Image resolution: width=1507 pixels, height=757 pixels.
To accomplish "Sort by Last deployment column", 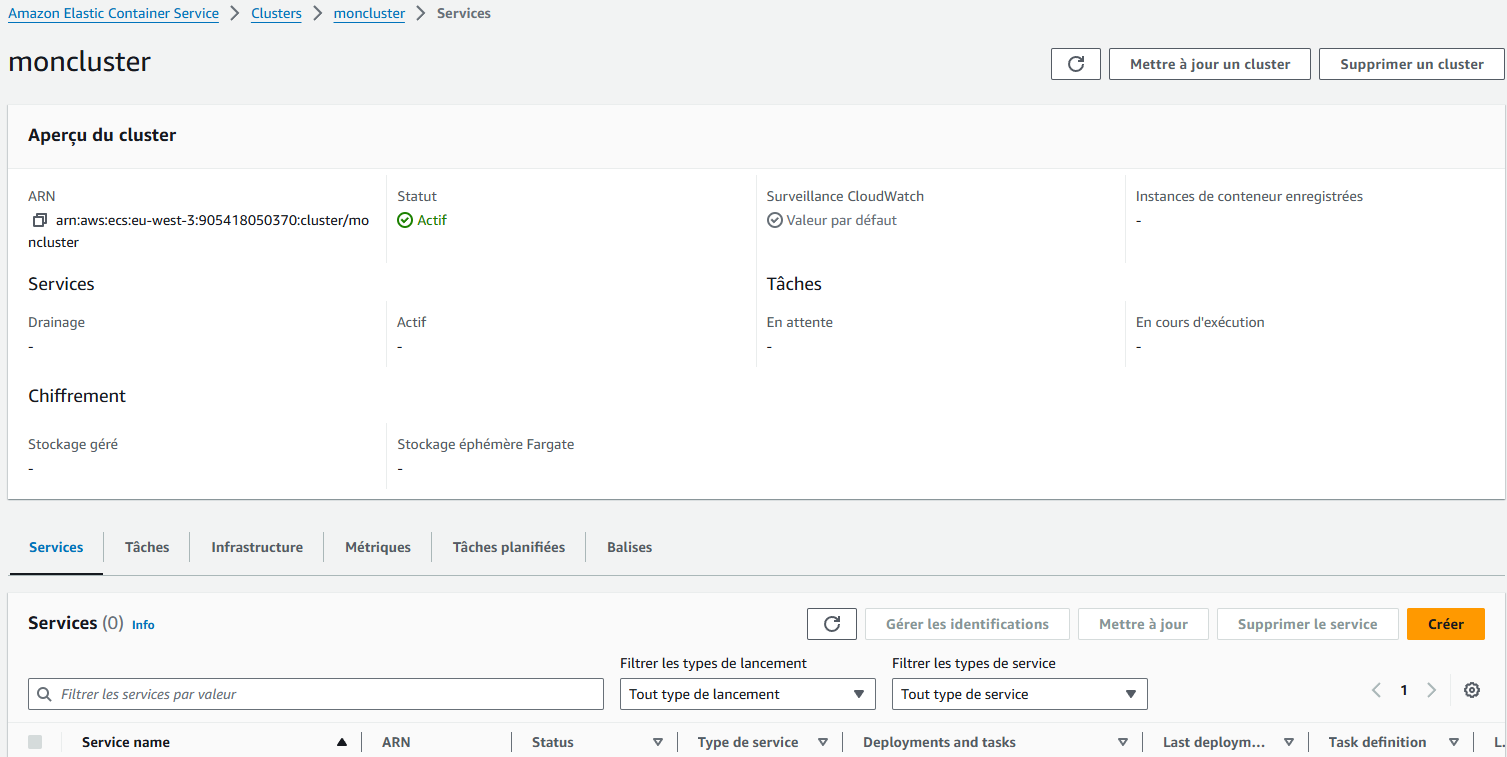I will [1289, 742].
